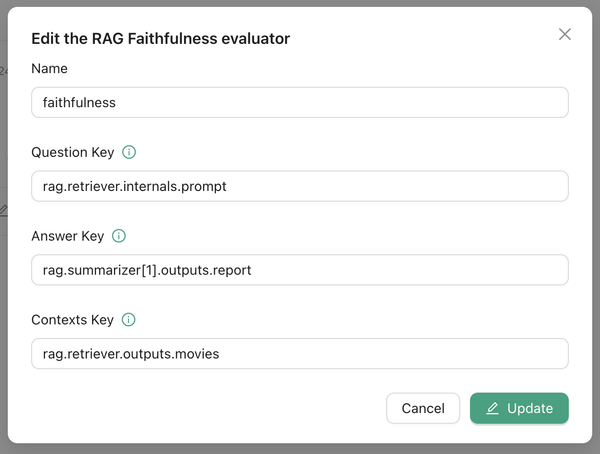Click the "Answer Key" label text

[x=68, y=236]
